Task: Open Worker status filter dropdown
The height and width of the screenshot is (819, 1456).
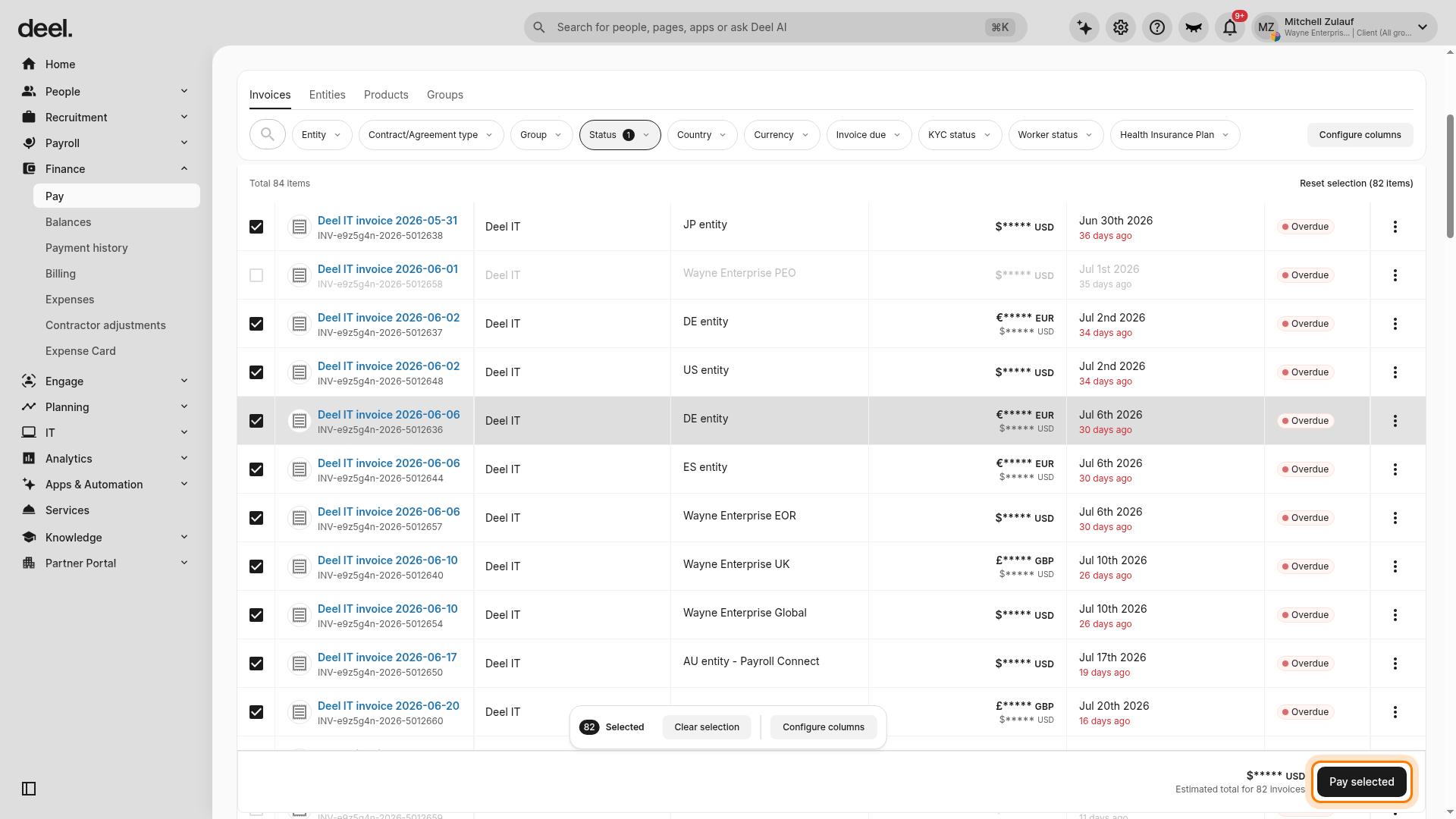Action: pos(1056,135)
